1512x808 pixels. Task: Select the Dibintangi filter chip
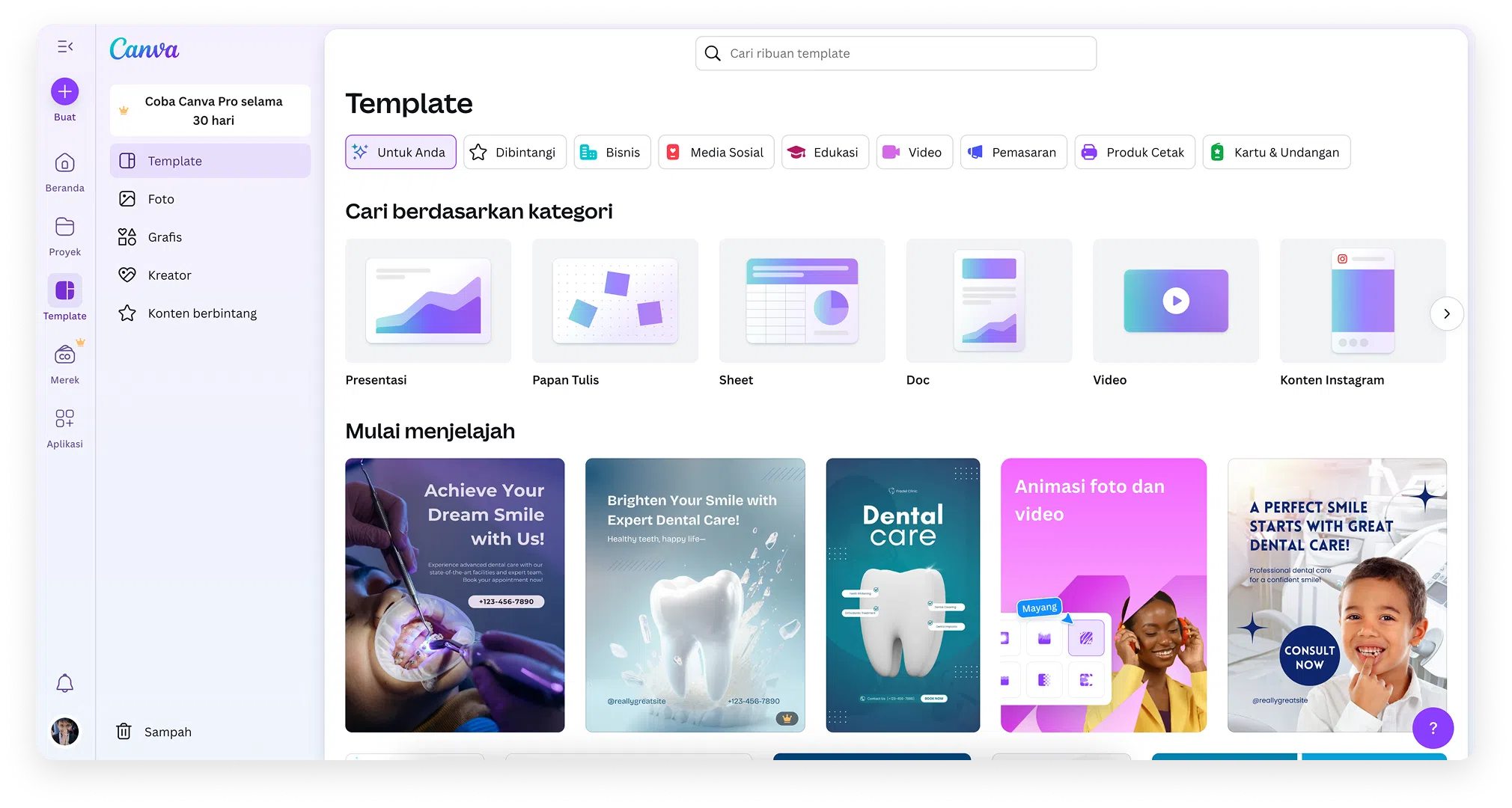[x=514, y=153]
